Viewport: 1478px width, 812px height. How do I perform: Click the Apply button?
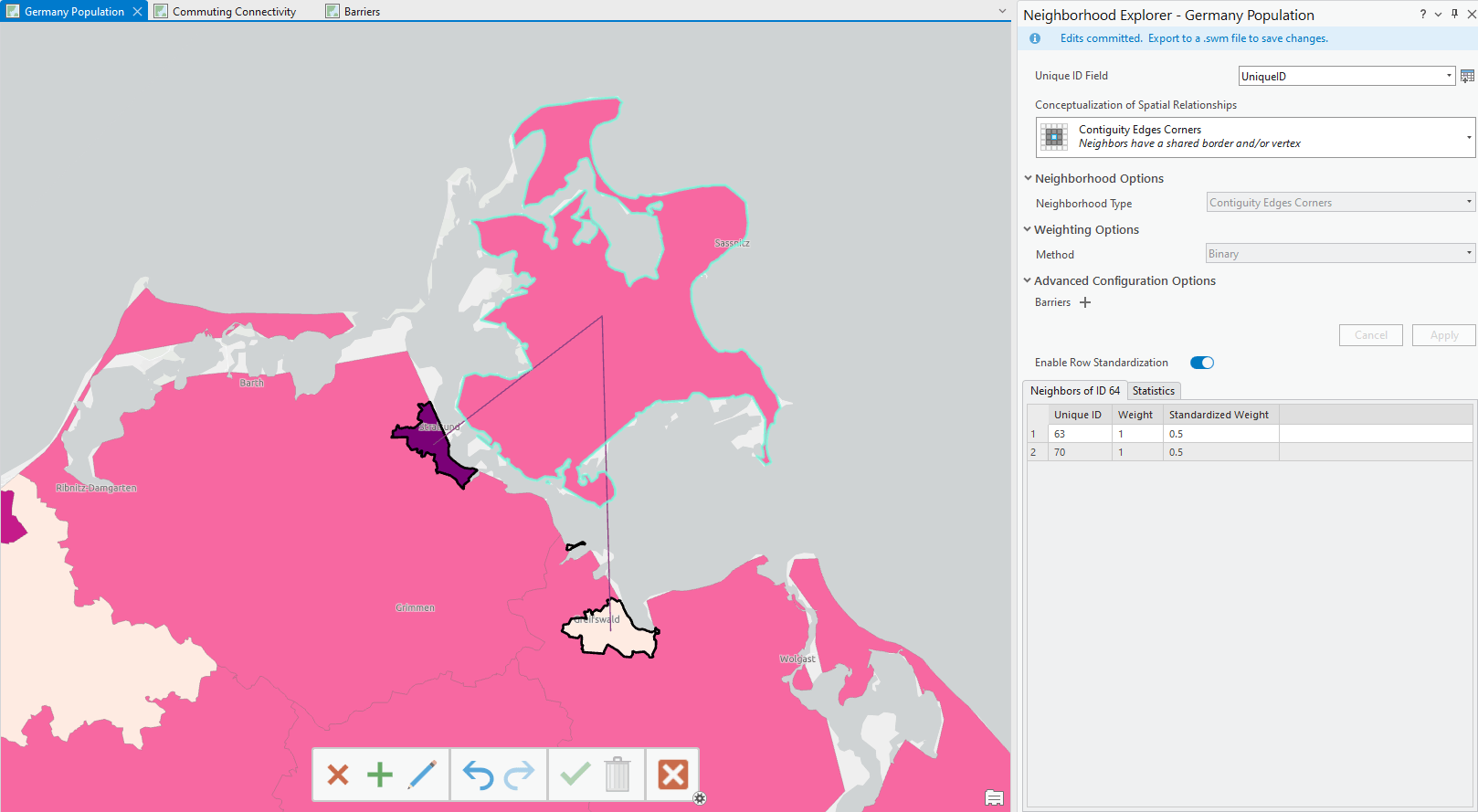click(1444, 335)
